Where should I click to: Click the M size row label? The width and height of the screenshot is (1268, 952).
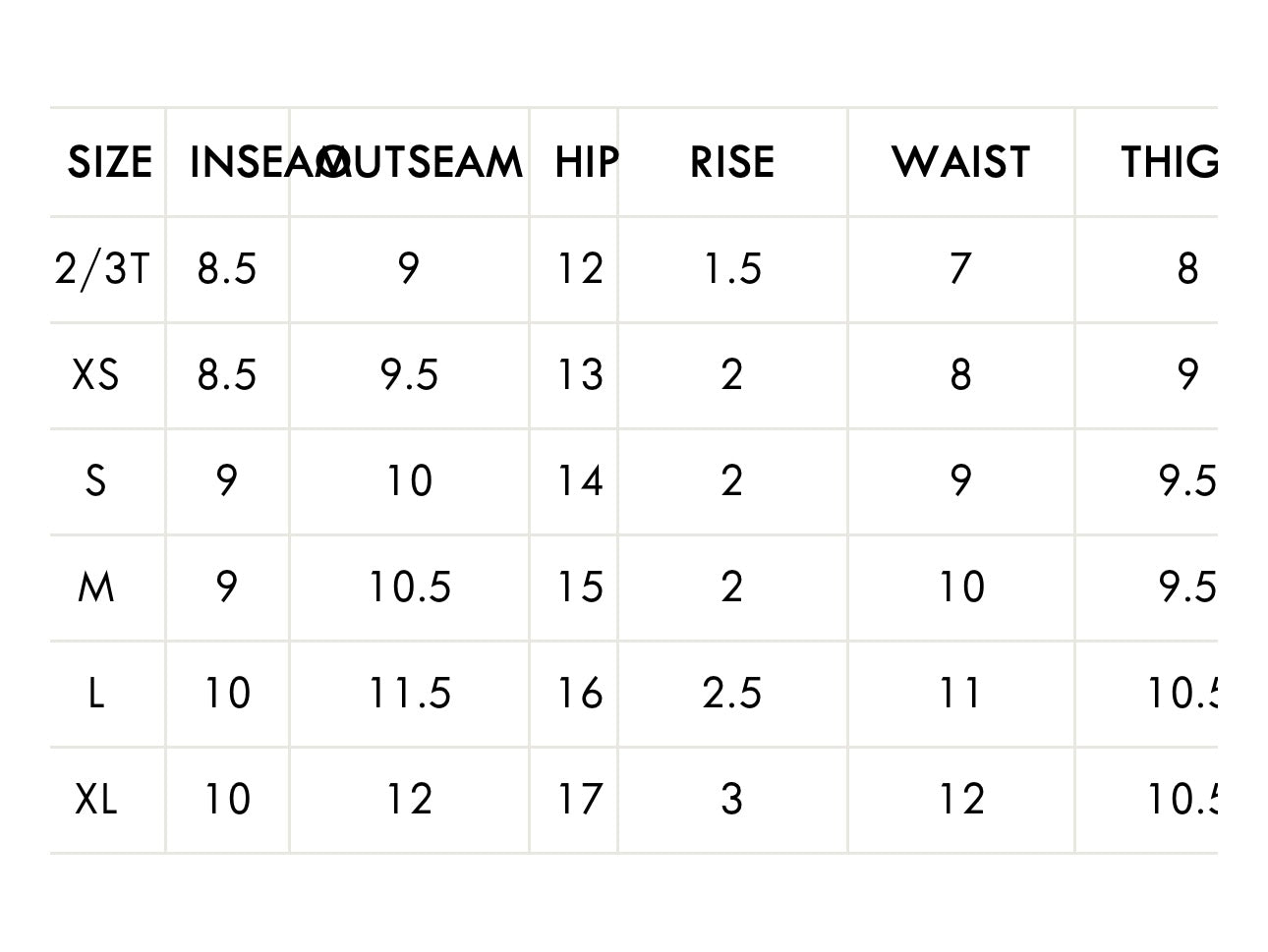[x=95, y=588]
